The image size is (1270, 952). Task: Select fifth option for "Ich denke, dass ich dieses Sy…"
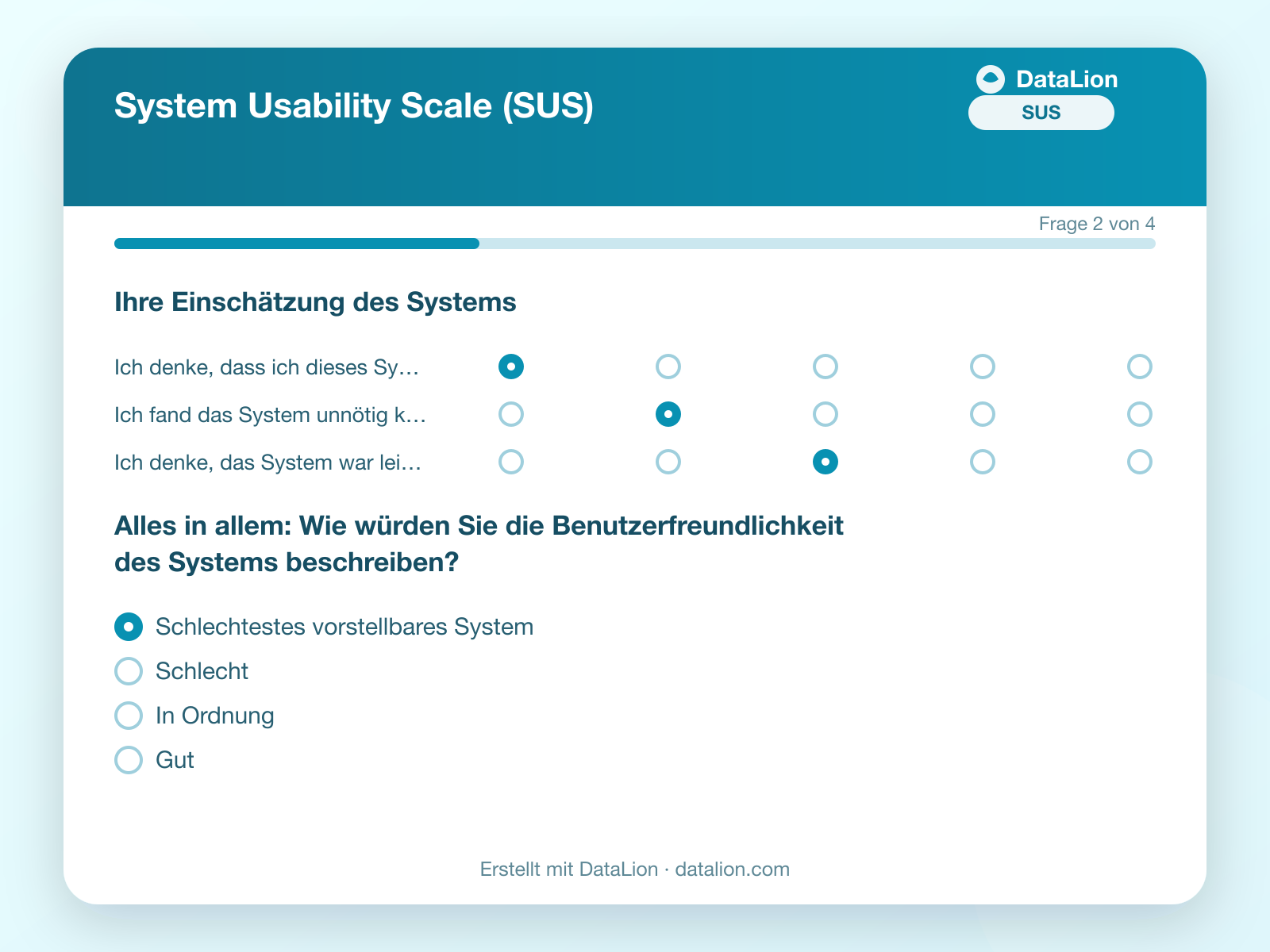click(x=1140, y=367)
